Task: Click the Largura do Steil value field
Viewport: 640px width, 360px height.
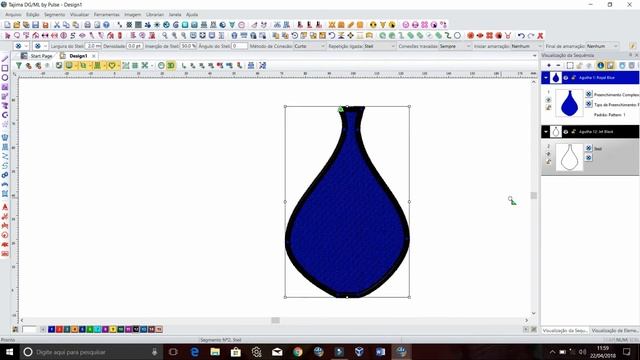Action: (x=93, y=46)
